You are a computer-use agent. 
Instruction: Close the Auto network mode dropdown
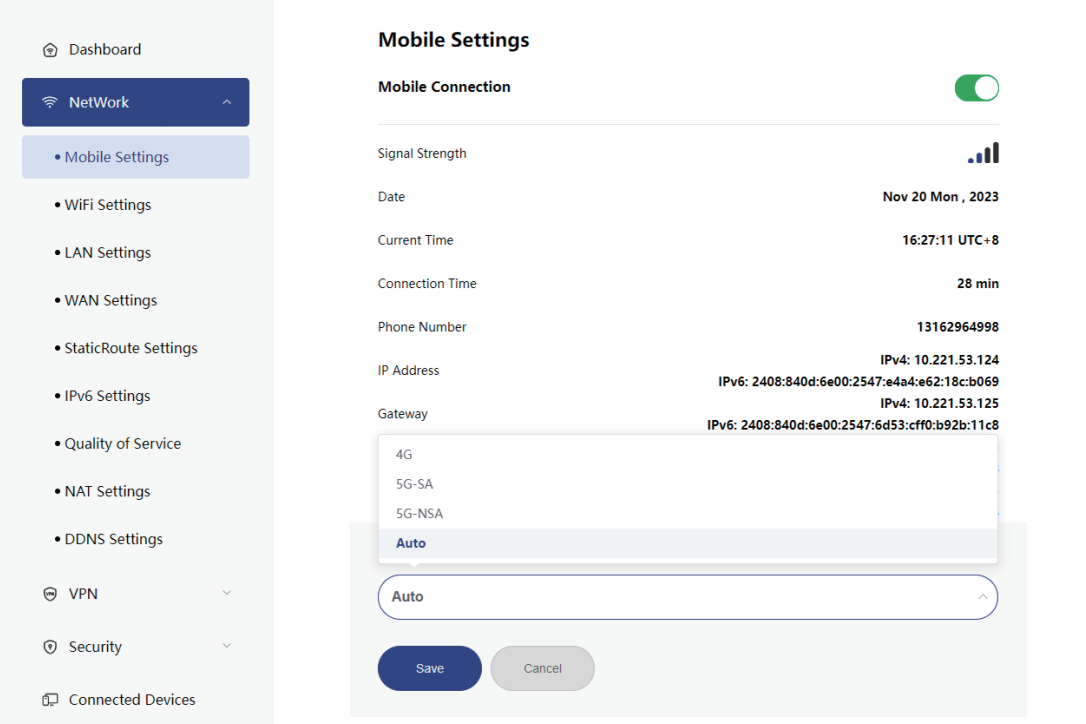[x=982, y=597]
